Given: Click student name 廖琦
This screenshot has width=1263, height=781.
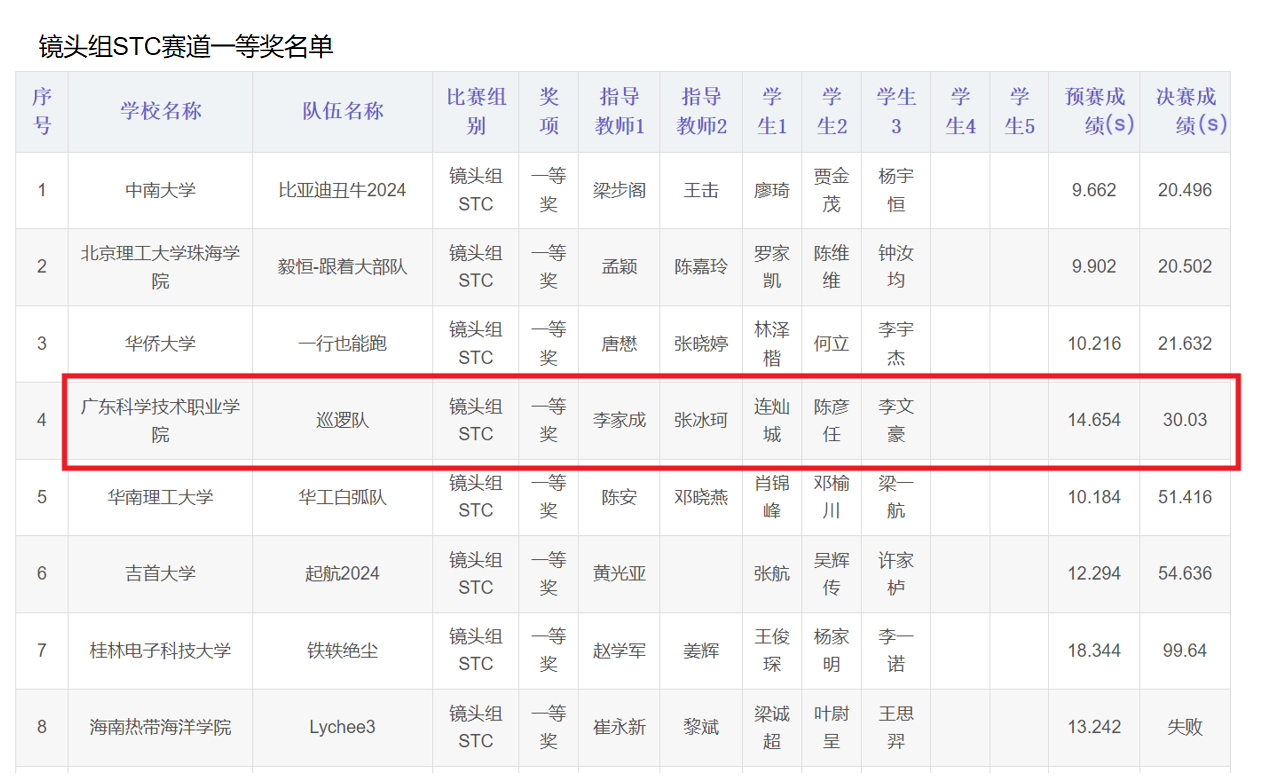Looking at the screenshot, I should [772, 190].
